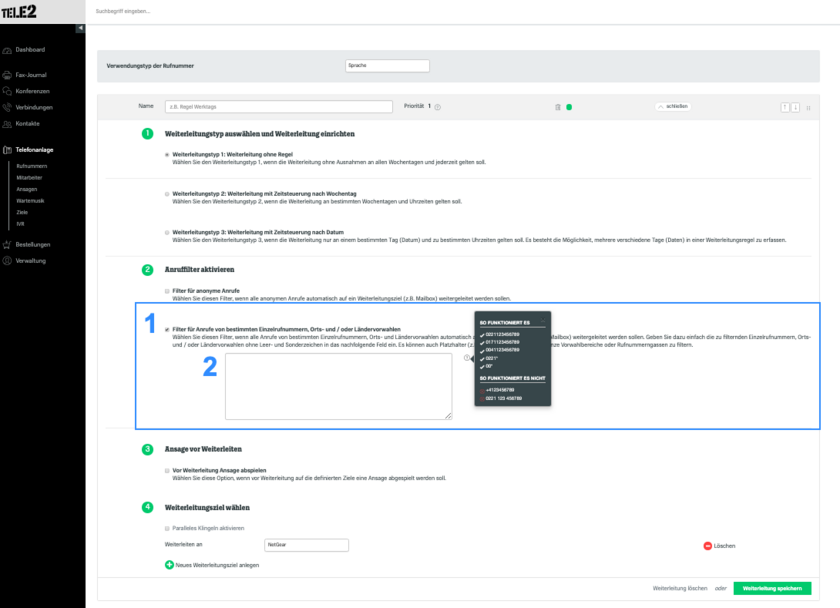Click the green plus icon for a new target
Viewport: 840px width, 608px height.
169,565
